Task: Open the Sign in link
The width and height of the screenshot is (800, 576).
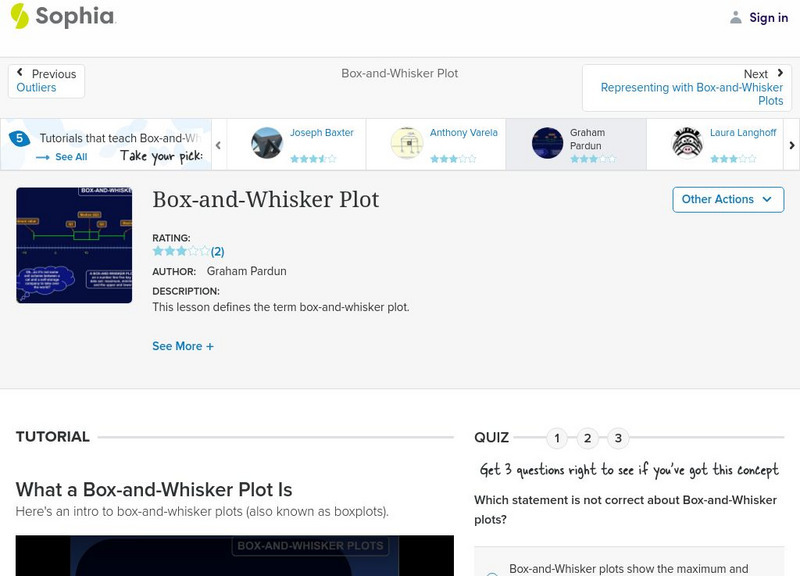Action: click(x=768, y=18)
